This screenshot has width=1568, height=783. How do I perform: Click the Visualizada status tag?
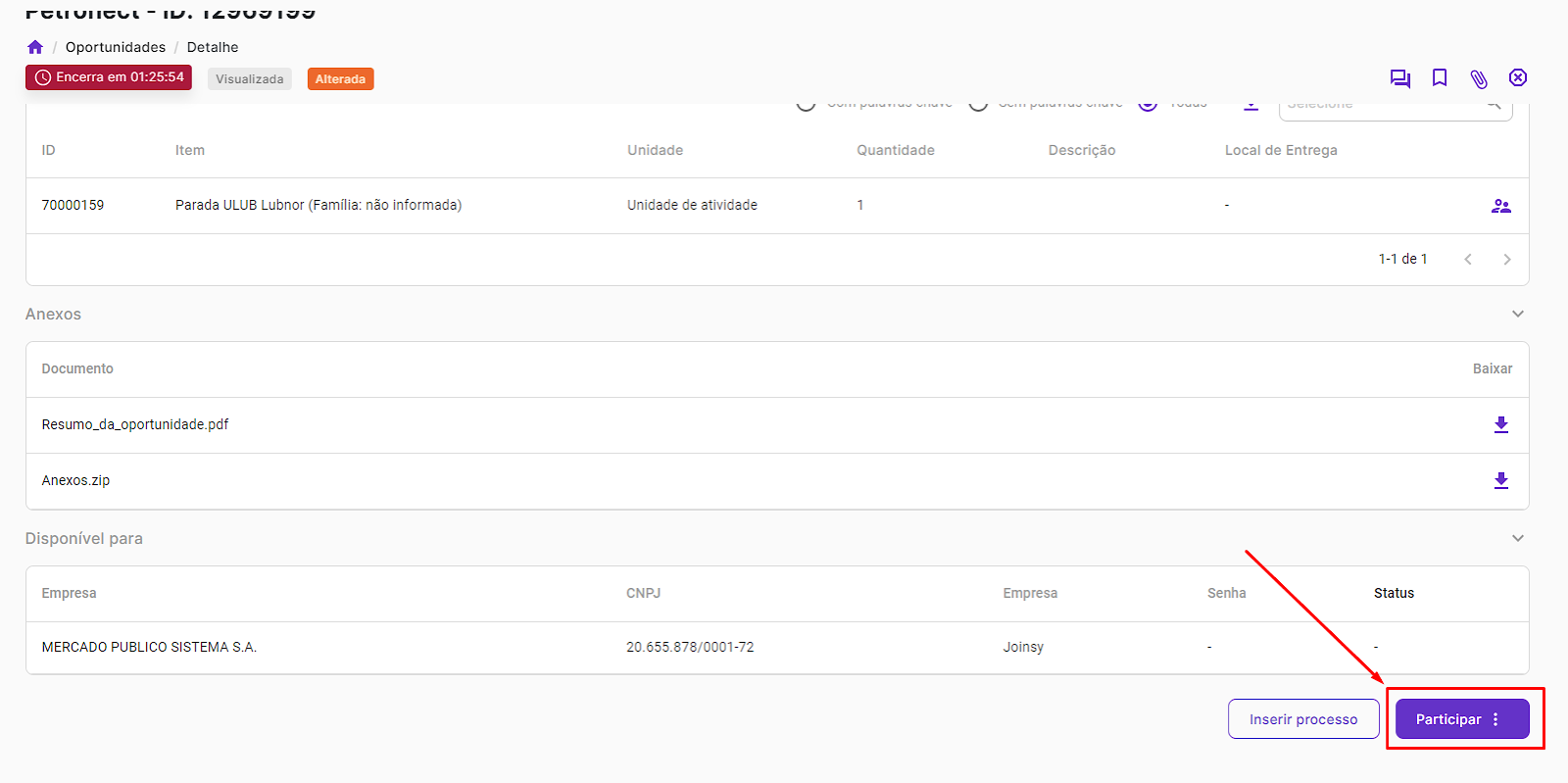(x=249, y=79)
